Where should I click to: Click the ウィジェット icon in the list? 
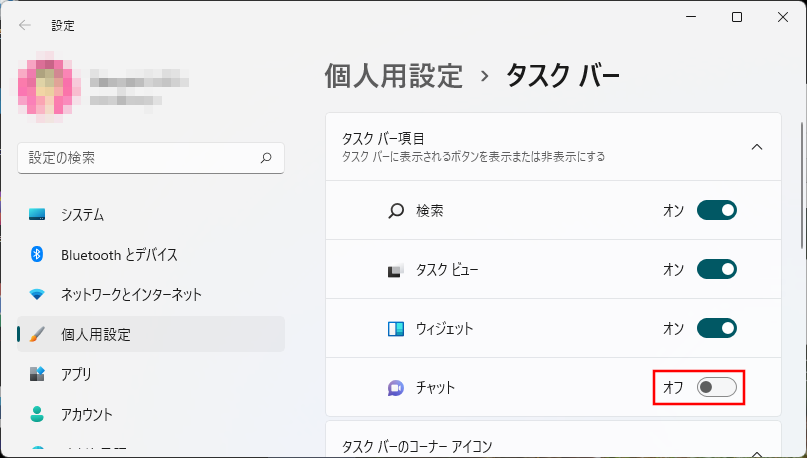click(x=395, y=329)
